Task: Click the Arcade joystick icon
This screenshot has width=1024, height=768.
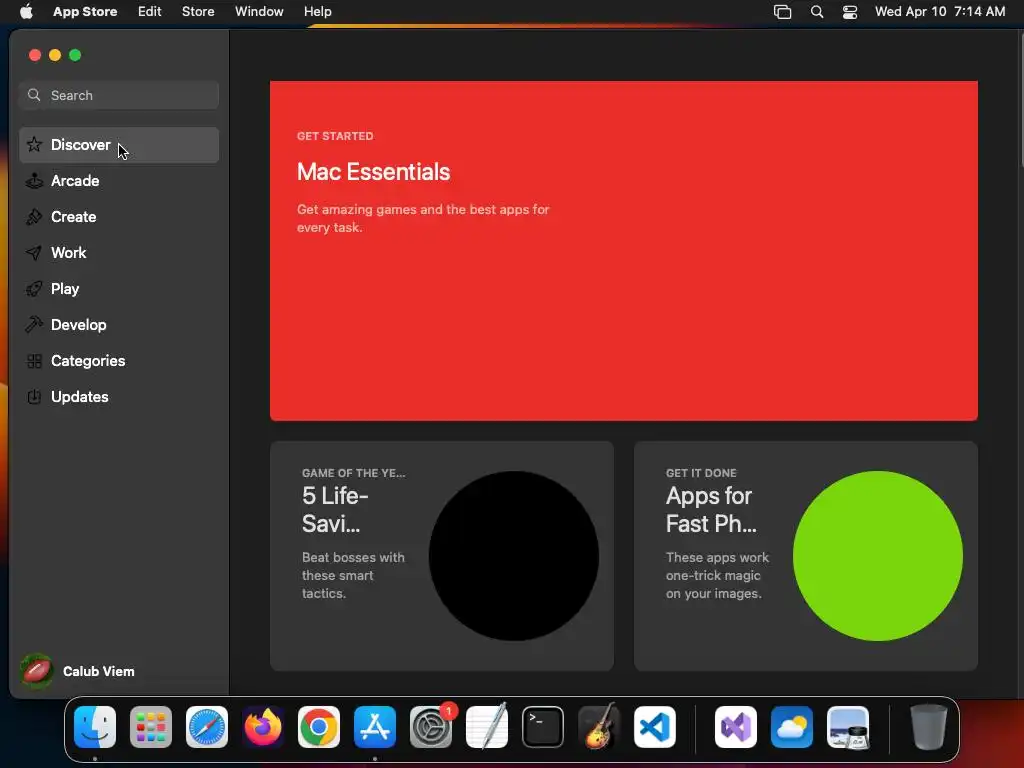Action: coord(34,181)
